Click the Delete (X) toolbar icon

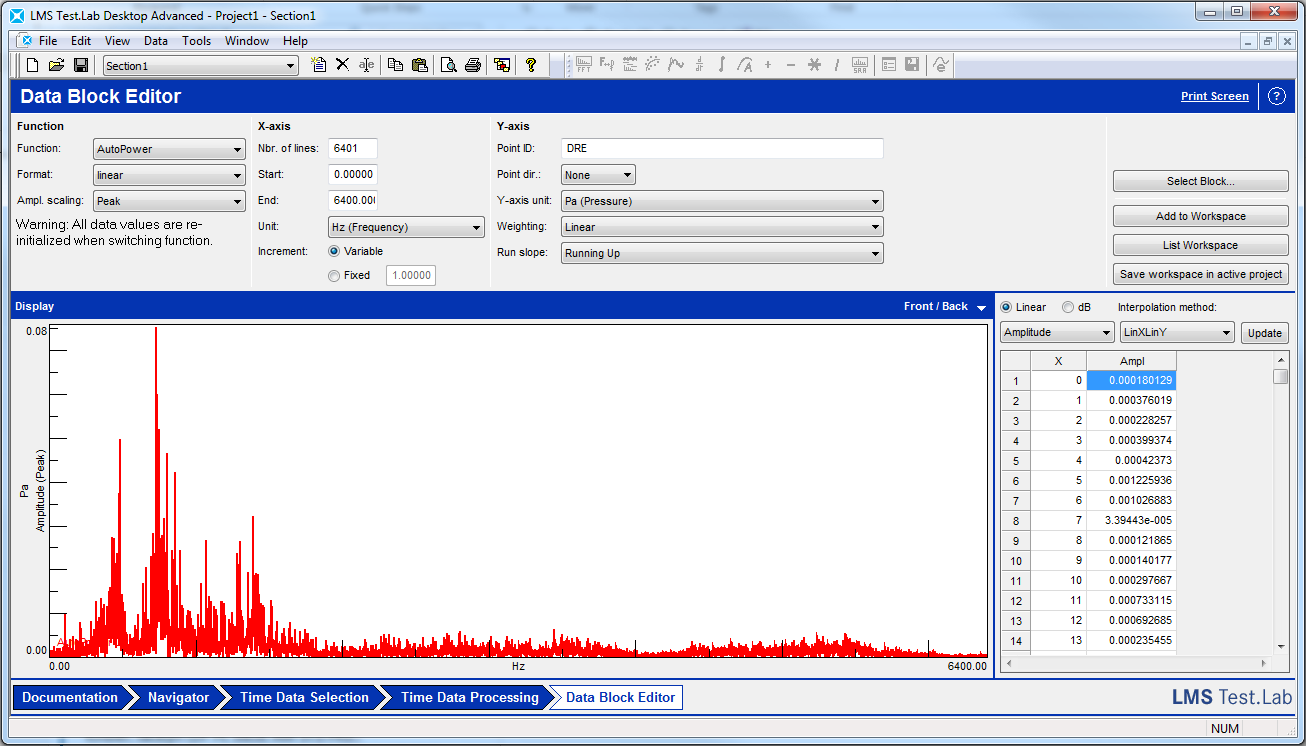coord(342,65)
